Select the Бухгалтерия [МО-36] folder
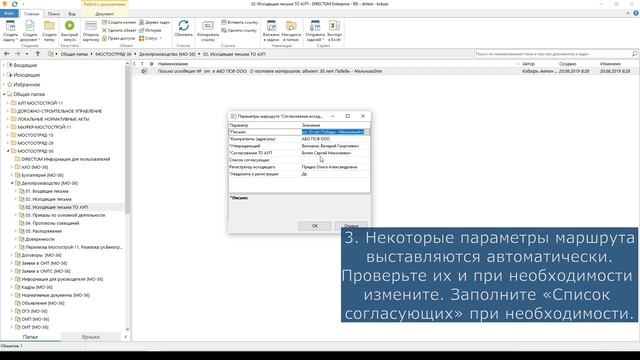The width and height of the screenshot is (640, 360). [x=42, y=175]
